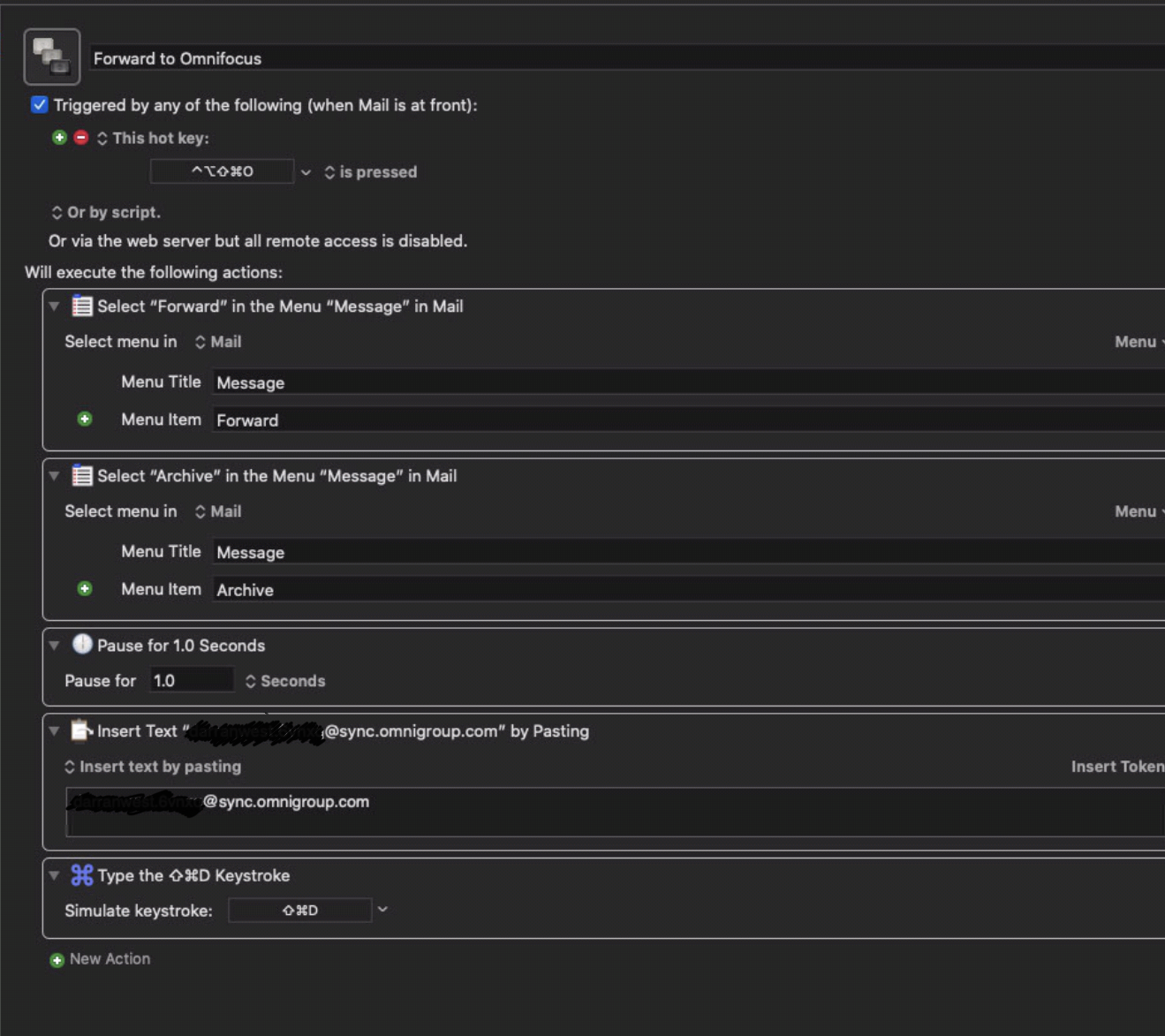The width and height of the screenshot is (1165, 1036).
Task: Edit Menu Title Message in Forward action
Action: tap(689, 382)
